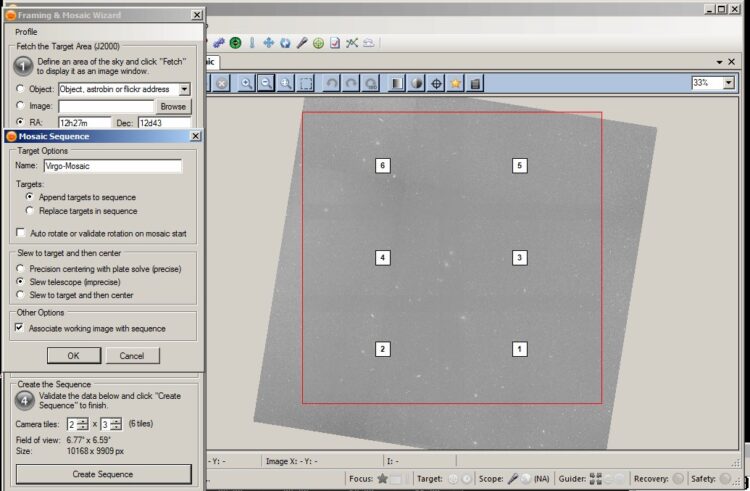Click the green circular guider icon
Image resolution: width=750 pixels, height=491 pixels.
coord(235,43)
